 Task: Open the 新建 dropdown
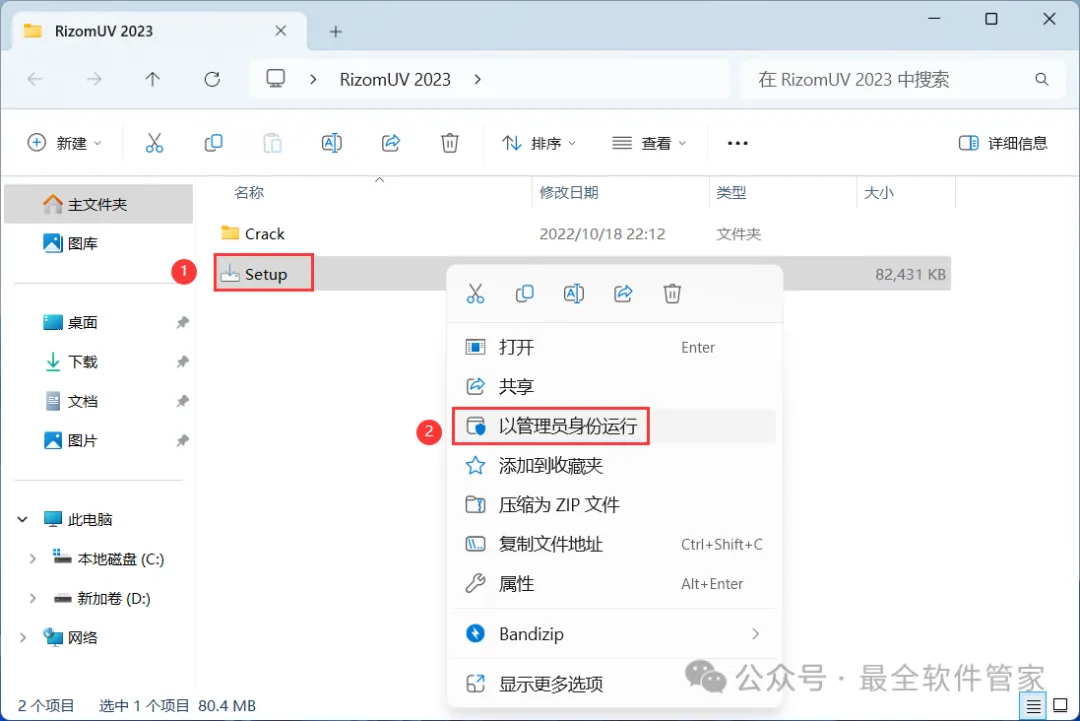64,143
